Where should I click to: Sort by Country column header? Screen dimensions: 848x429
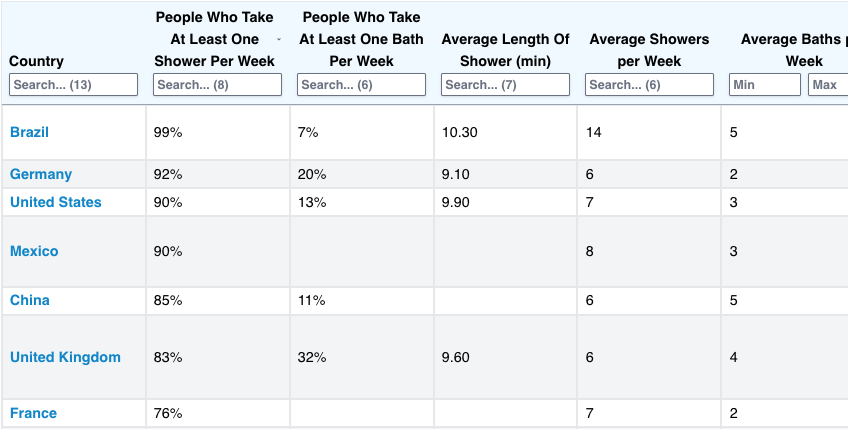pos(36,61)
